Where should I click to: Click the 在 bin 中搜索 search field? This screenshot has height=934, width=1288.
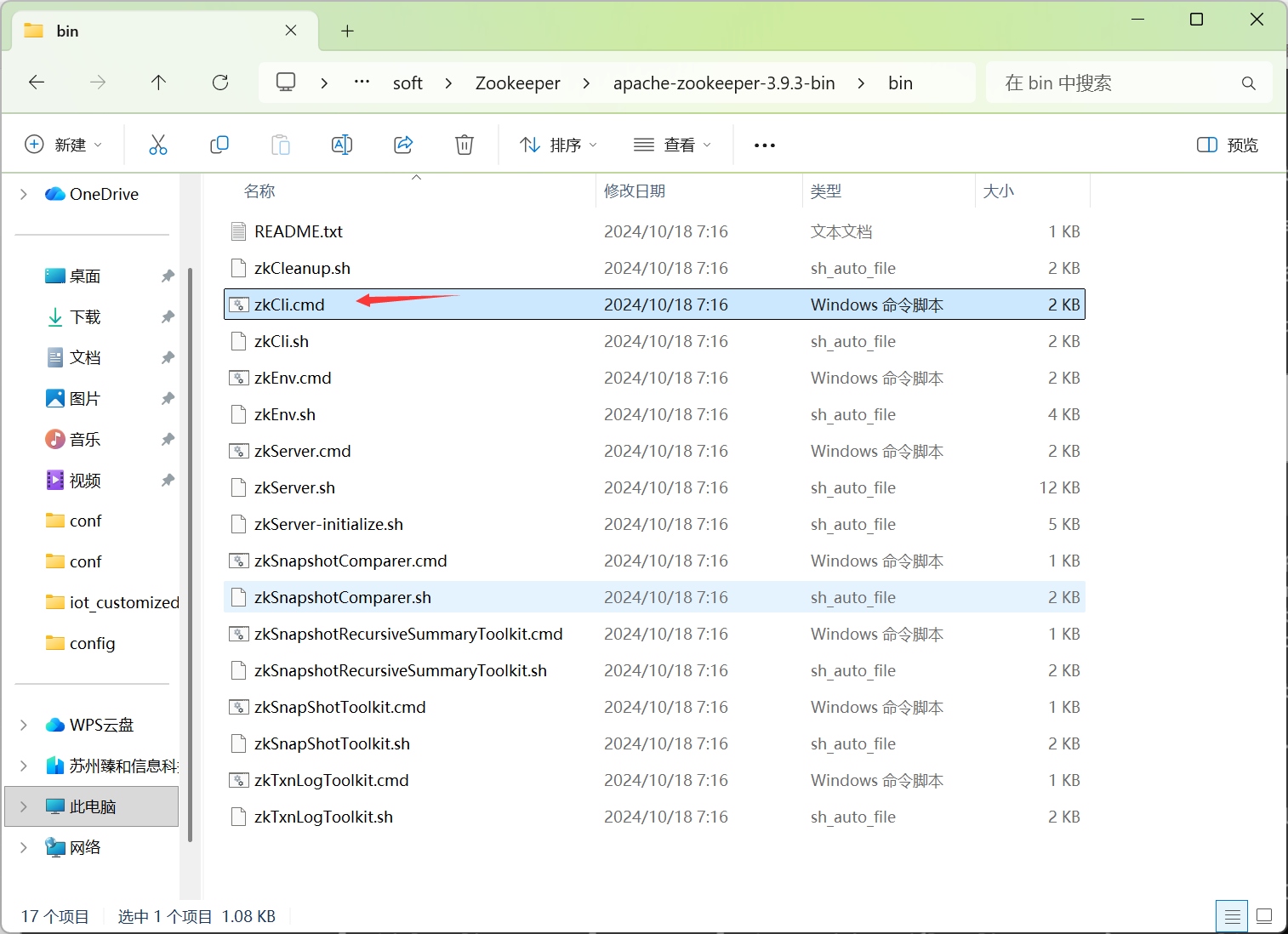pos(1128,83)
